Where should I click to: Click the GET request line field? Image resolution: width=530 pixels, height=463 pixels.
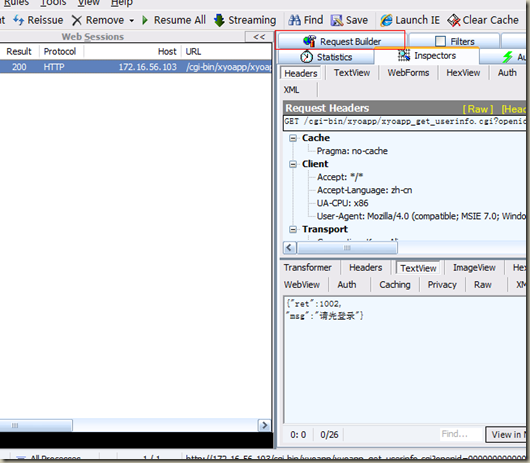click(405, 122)
